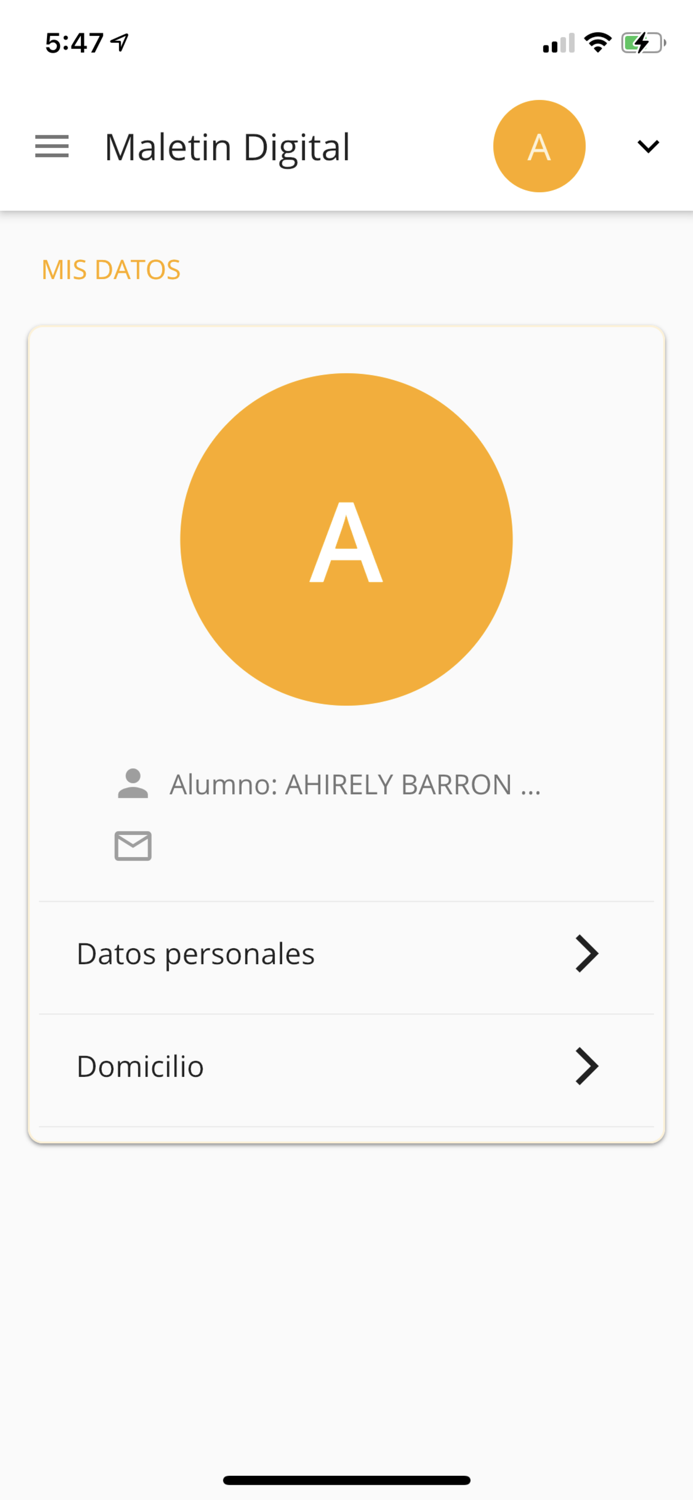Tap the location services arrow icon
Image resolution: width=693 pixels, height=1500 pixels.
[x=120, y=43]
